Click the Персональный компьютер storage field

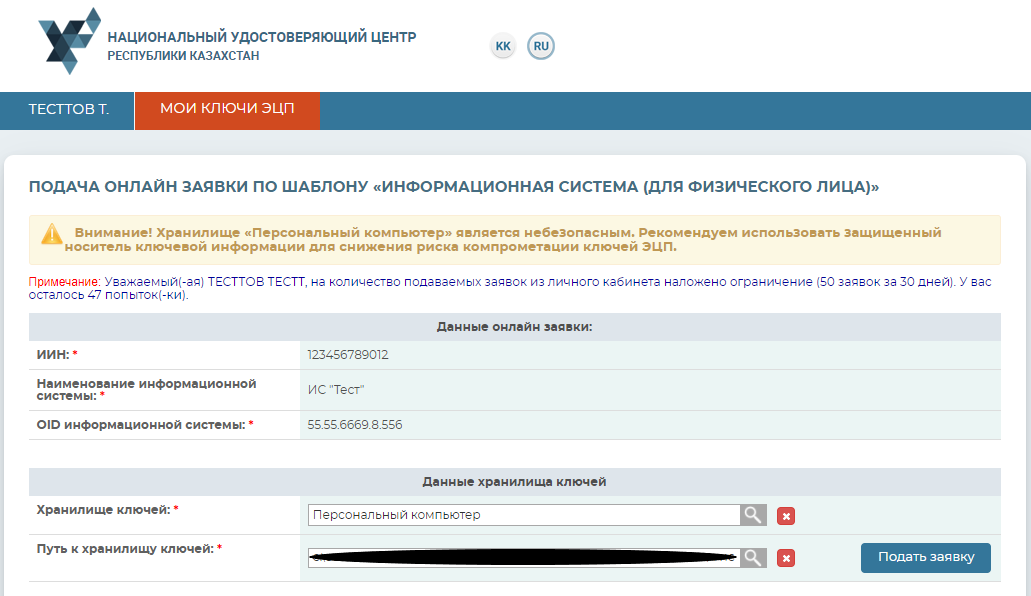pos(523,515)
